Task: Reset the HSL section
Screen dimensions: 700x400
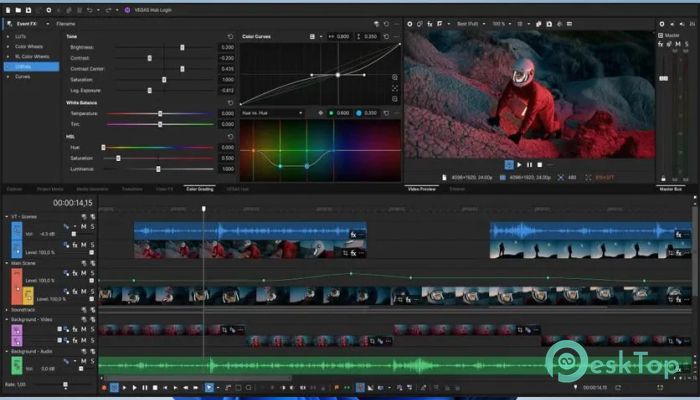Action: tap(230, 137)
